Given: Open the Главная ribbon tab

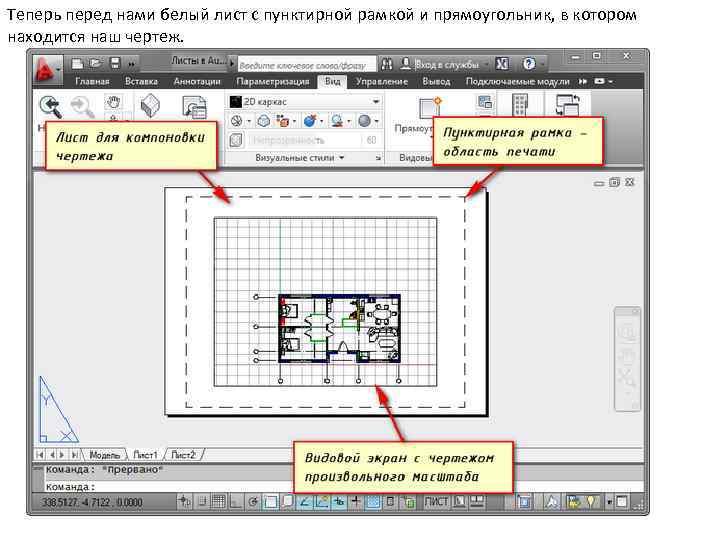Looking at the screenshot, I should click(92, 81).
